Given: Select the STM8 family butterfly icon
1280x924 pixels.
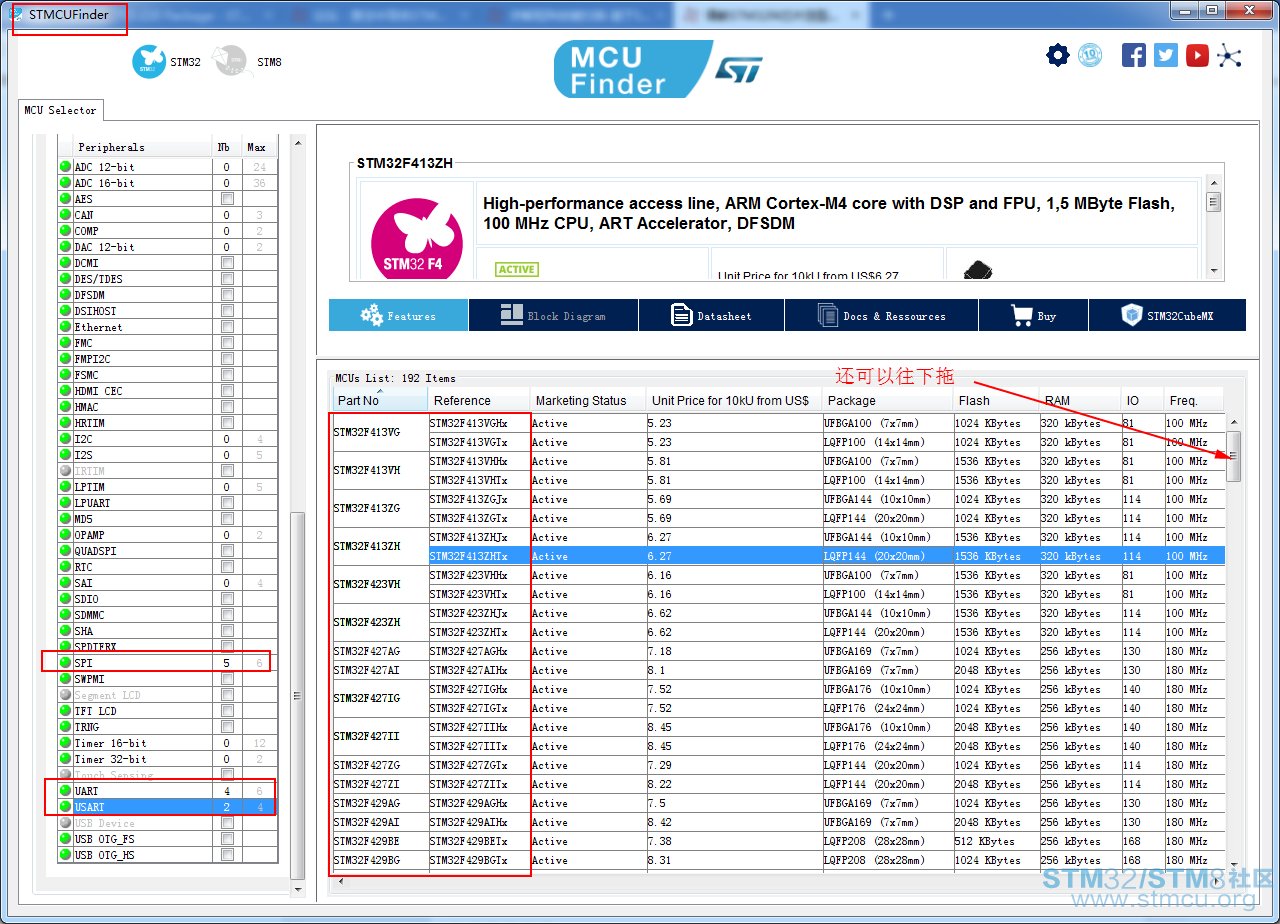Looking at the screenshot, I should click(231, 61).
